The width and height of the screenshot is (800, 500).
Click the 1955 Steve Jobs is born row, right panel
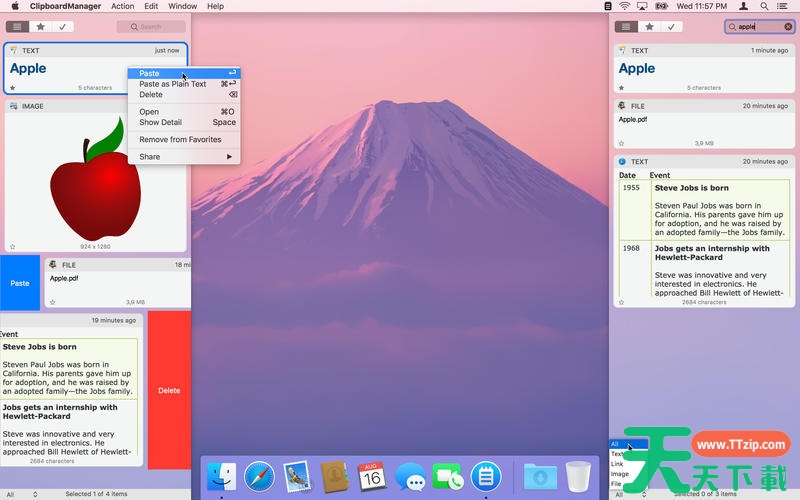(x=704, y=210)
